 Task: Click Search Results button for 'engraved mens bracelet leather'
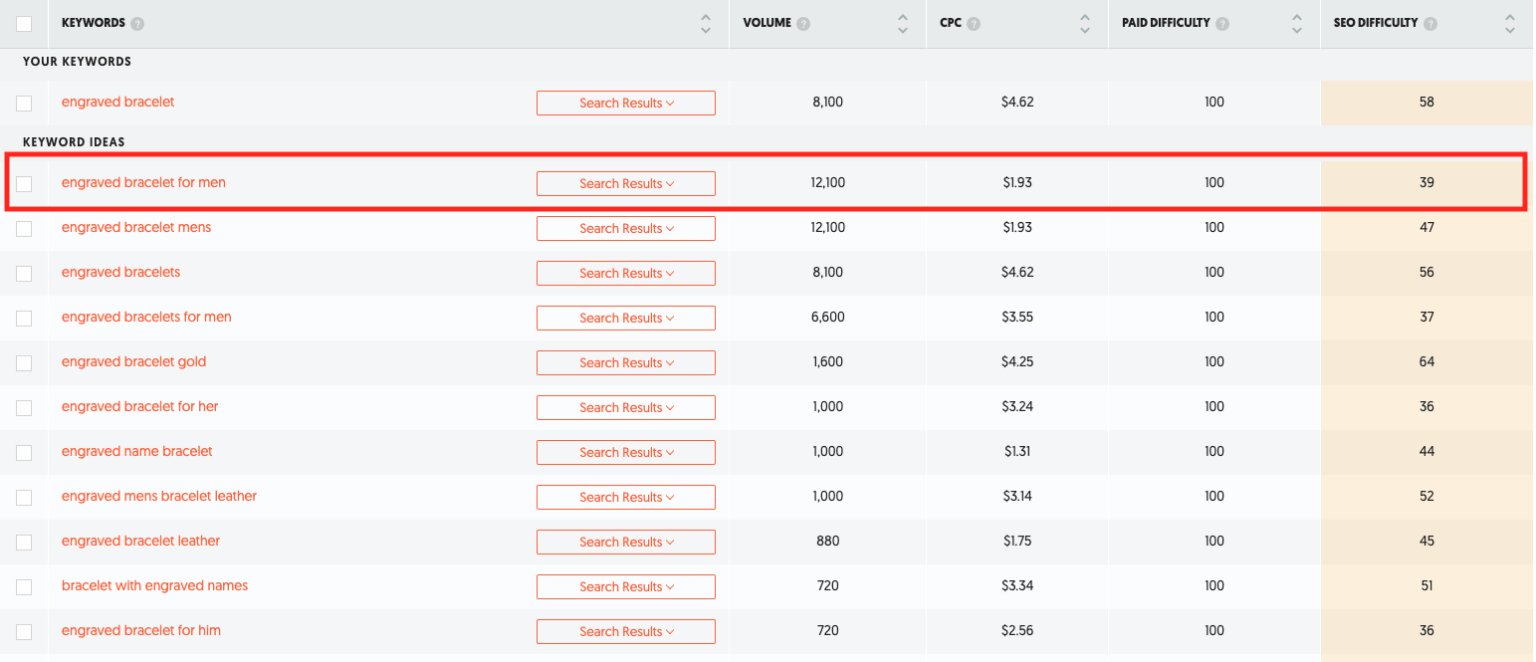click(x=626, y=497)
